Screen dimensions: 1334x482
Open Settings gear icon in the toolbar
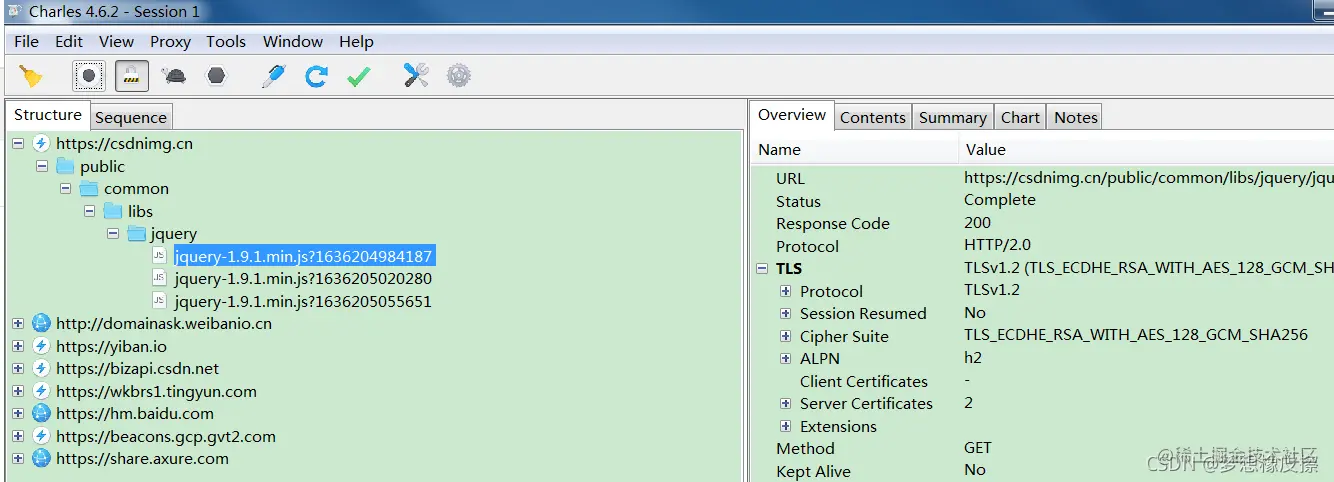tap(459, 75)
